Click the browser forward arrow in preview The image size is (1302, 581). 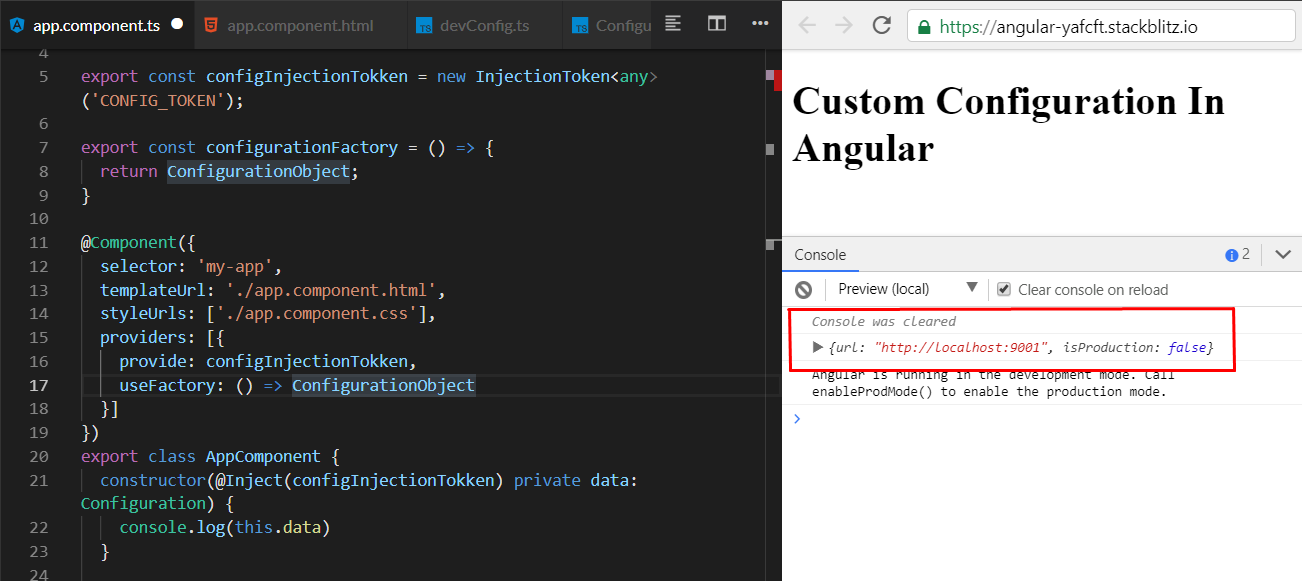point(844,26)
